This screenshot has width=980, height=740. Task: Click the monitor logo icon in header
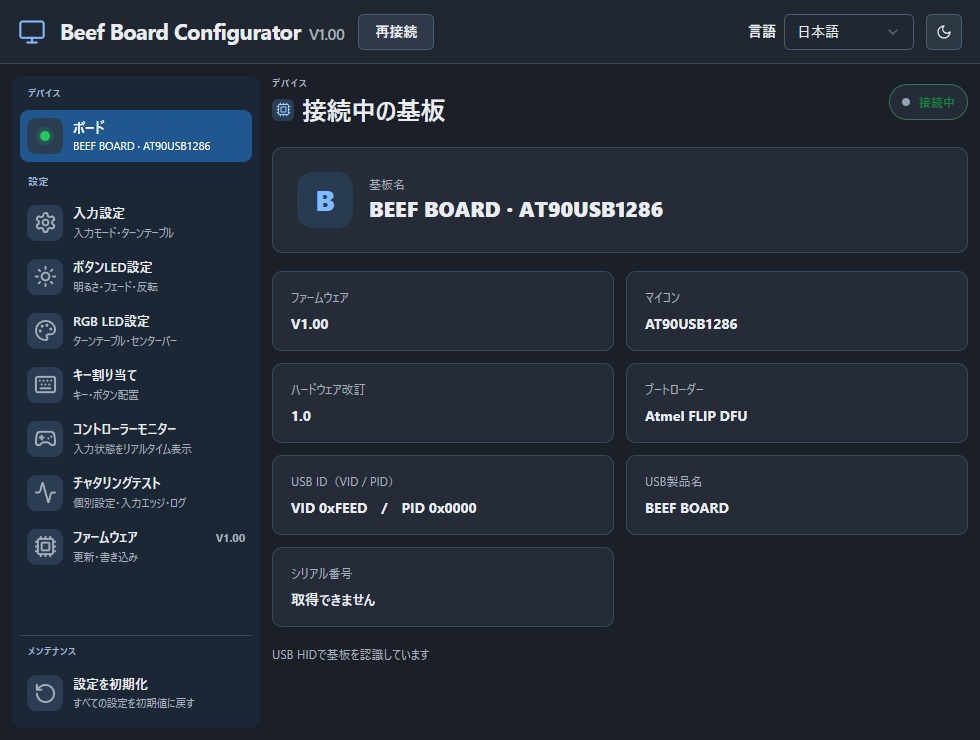(32, 32)
